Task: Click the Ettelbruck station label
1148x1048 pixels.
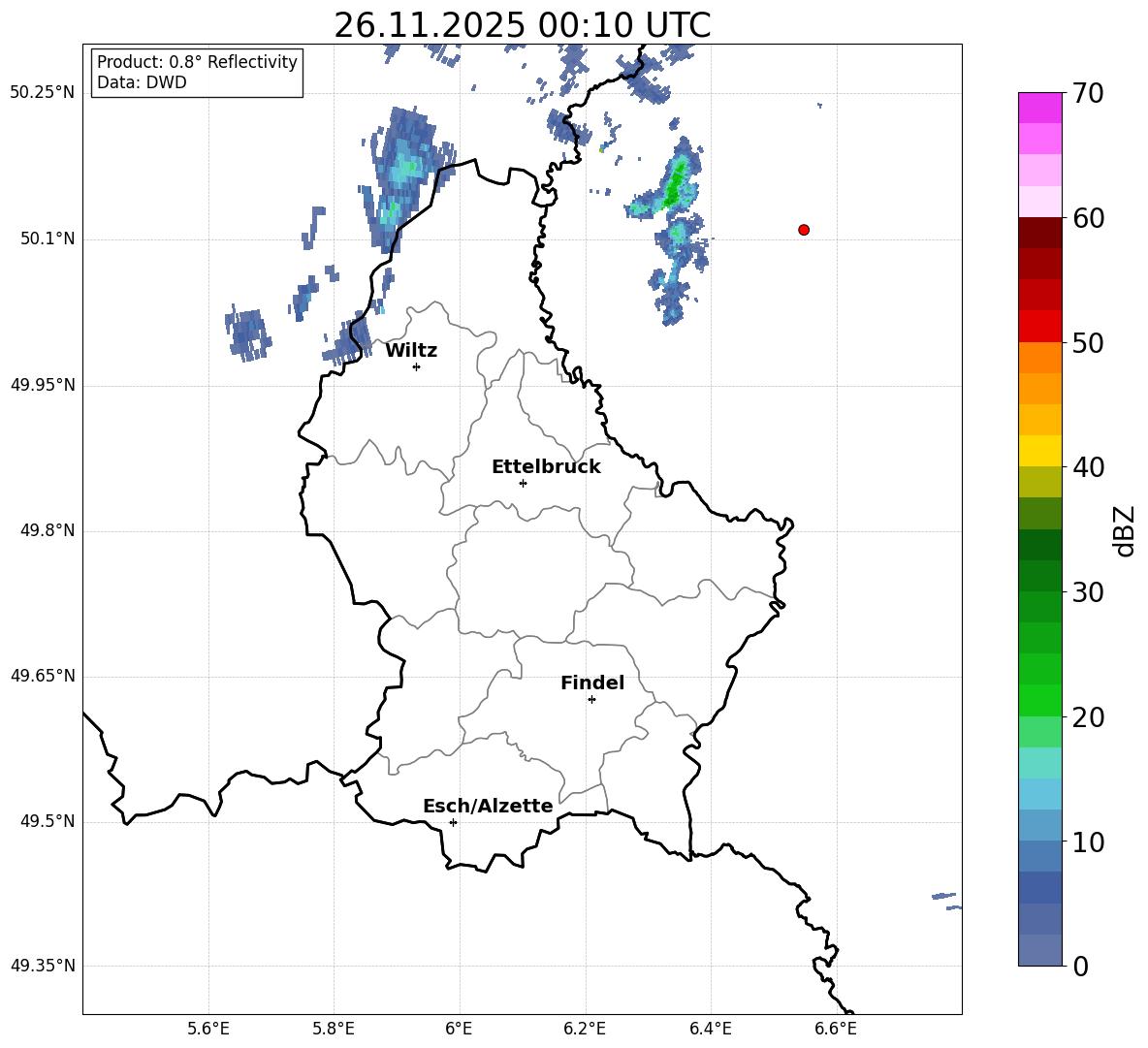Action: (x=546, y=467)
